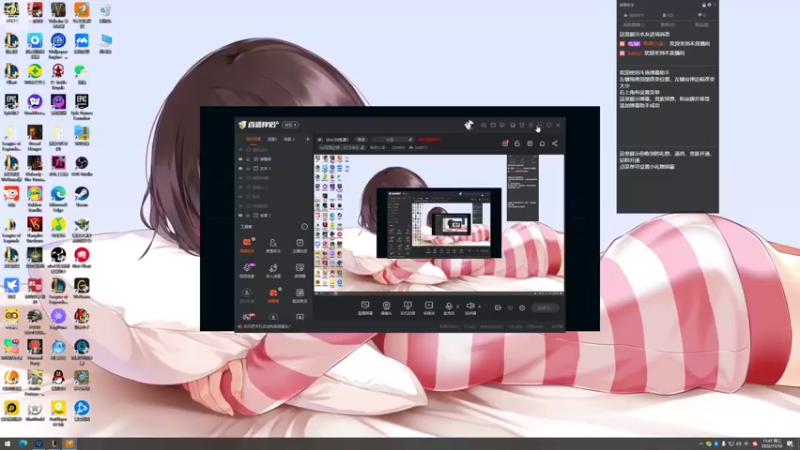Open the Recycle Bin desktop icon
Image resolution: width=800 pixels, height=450 pixels.
point(105,13)
